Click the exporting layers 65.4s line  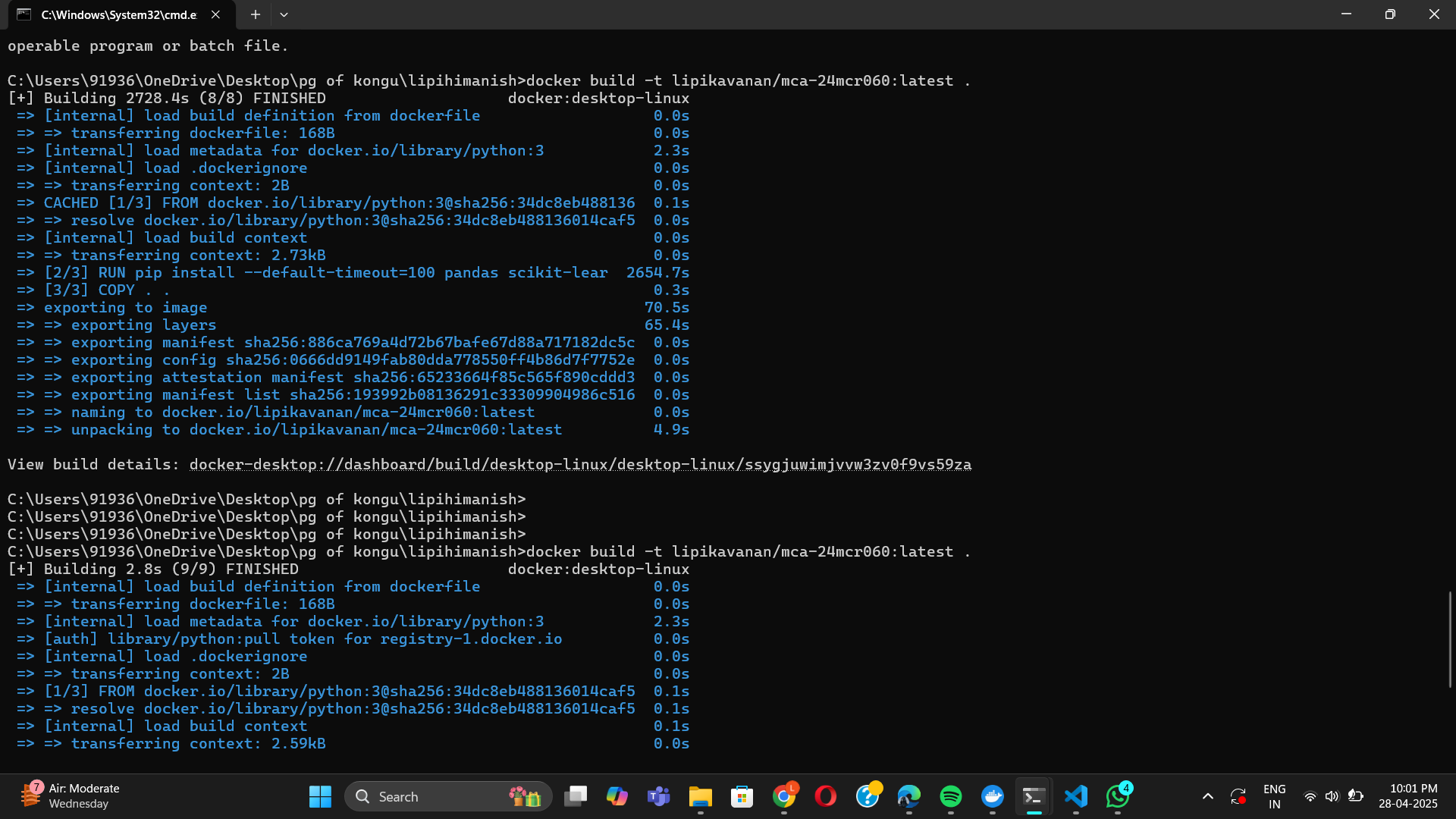[353, 325]
